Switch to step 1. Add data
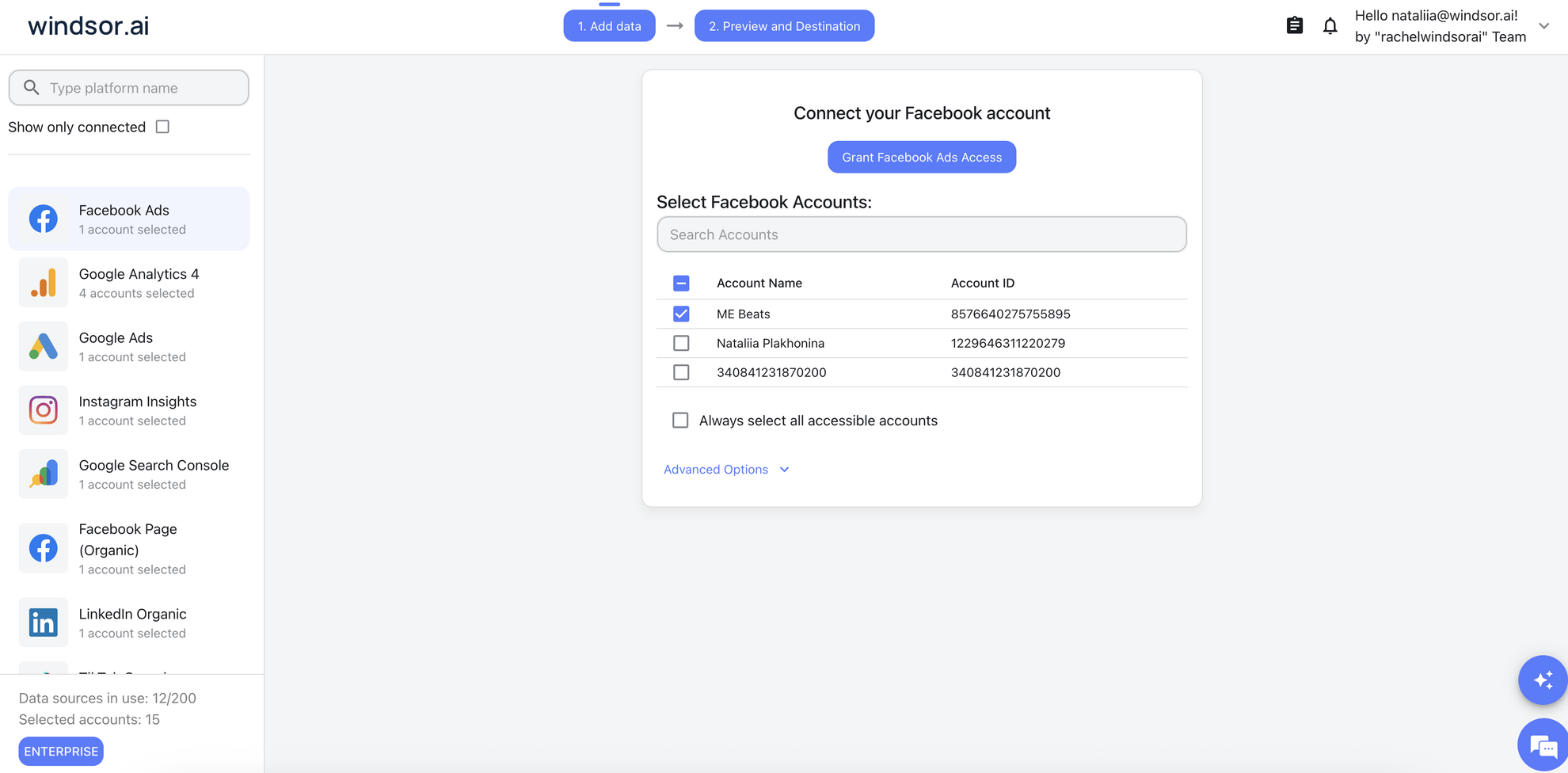 pos(609,26)
